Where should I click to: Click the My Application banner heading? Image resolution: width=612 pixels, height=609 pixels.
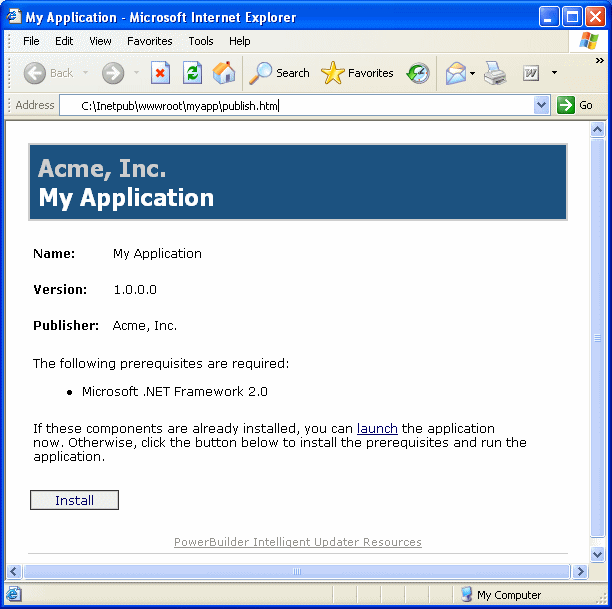[126, 198]
